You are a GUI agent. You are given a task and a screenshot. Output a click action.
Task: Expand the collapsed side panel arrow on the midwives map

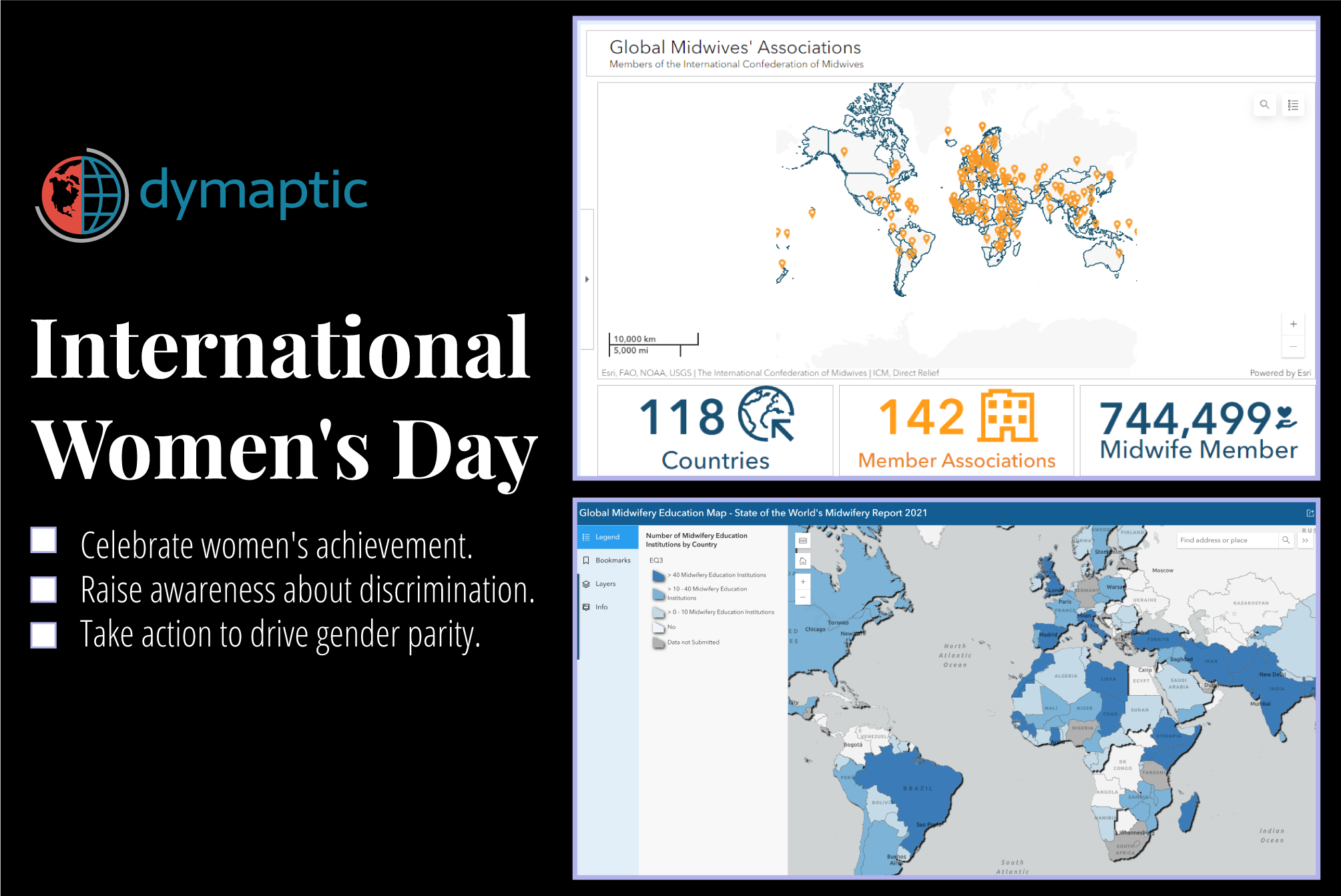point(587,280)
